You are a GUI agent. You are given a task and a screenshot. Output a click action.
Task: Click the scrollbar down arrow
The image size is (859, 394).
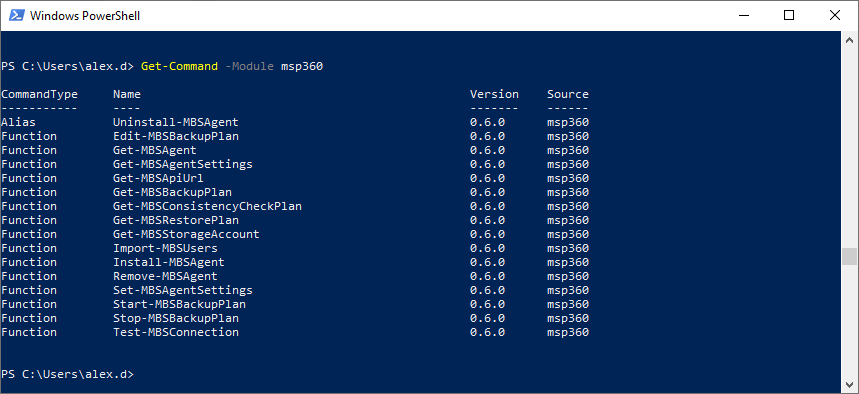(x=849, y=384)
